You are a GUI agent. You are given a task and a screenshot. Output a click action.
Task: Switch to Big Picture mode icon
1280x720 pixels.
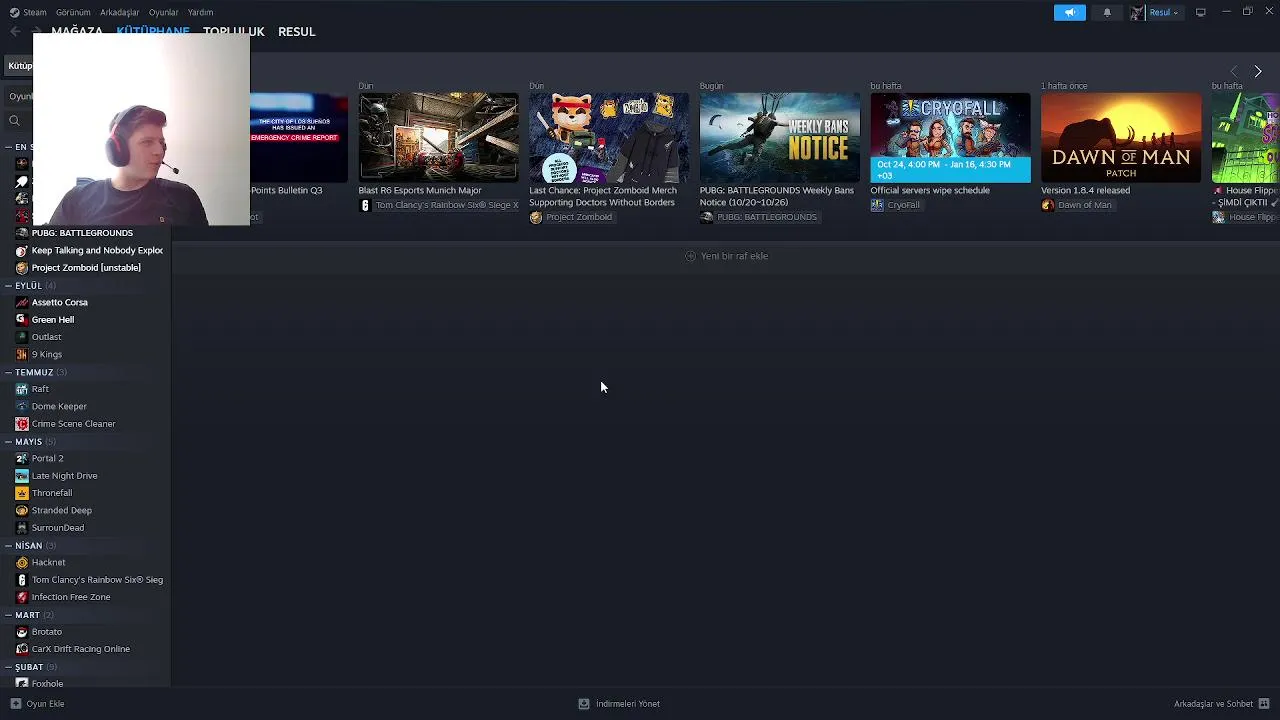pyautogui.click(x=1201, y=12)
